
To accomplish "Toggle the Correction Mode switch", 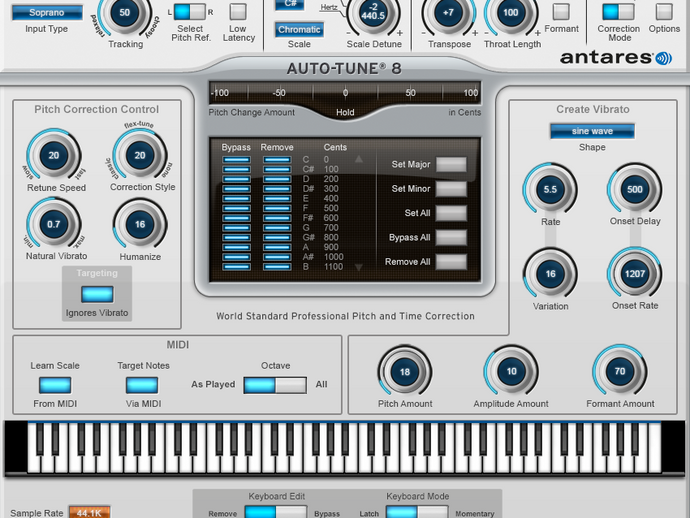I will [618, 12].
